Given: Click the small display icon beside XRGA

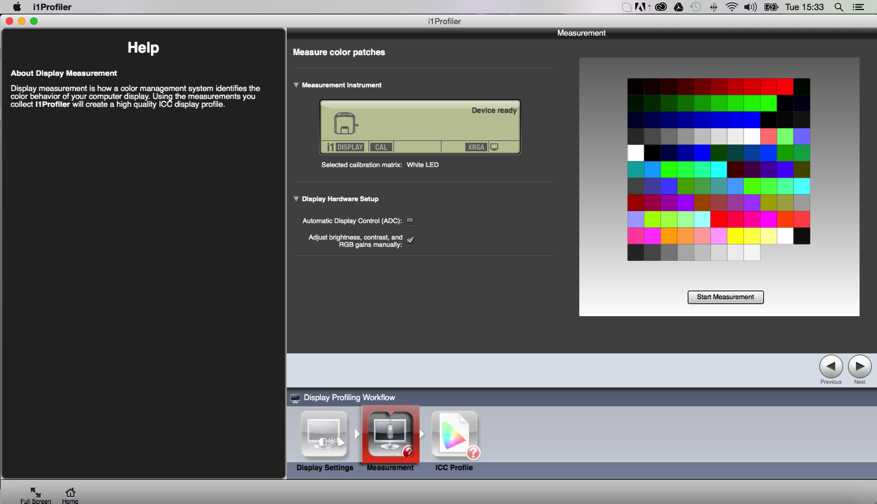Looking at the screenshot, I should pos(494,147).
